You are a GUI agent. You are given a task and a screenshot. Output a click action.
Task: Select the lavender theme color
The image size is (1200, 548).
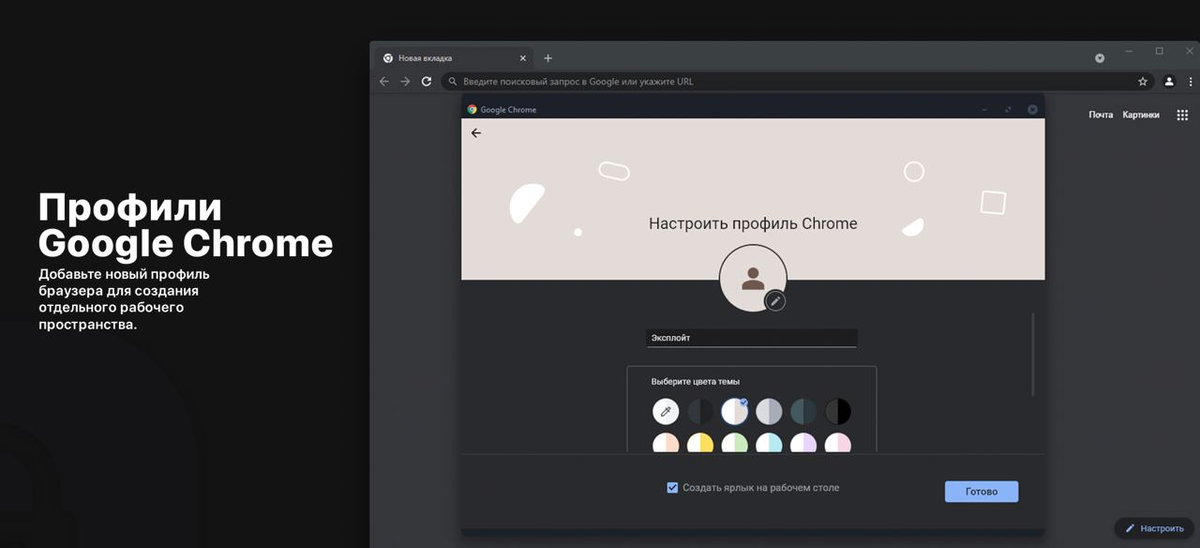click(804, 443)
